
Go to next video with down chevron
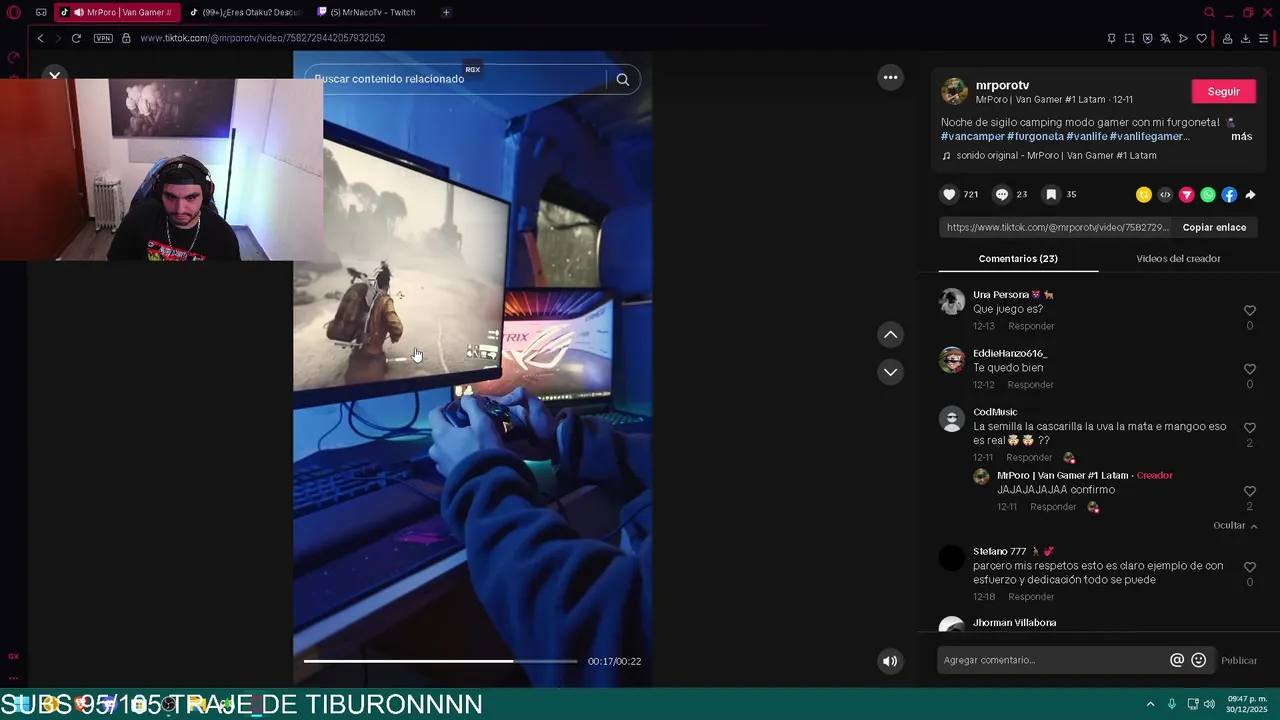click(x=890, y=372)
